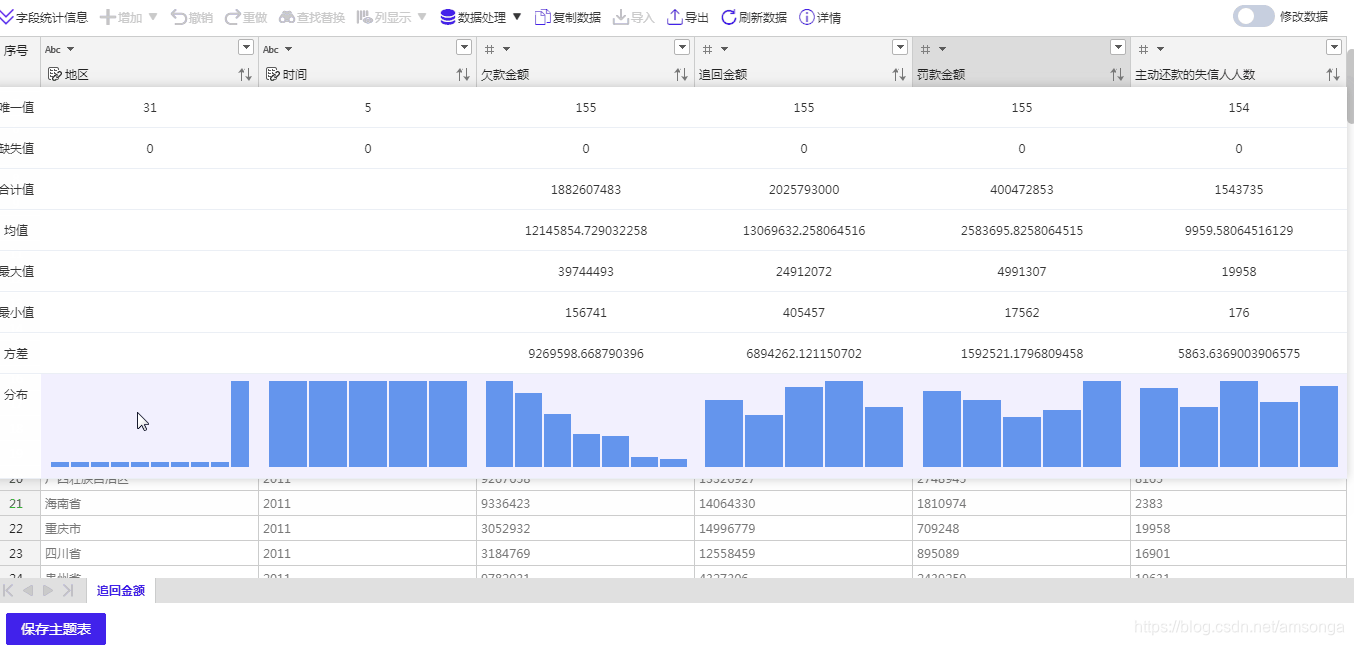Click the 合计值 total 1882607483
The image size is (1354, 645).
tap(586, 190)
